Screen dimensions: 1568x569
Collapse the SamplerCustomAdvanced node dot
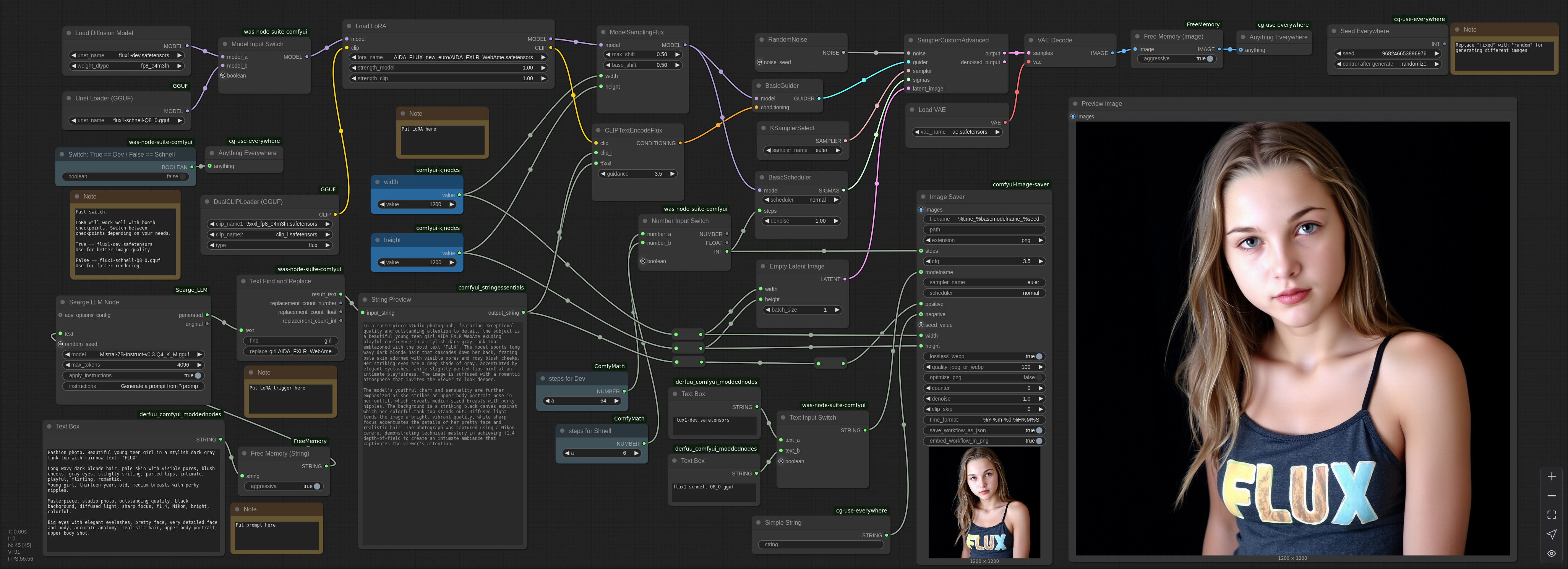[911, 40]
